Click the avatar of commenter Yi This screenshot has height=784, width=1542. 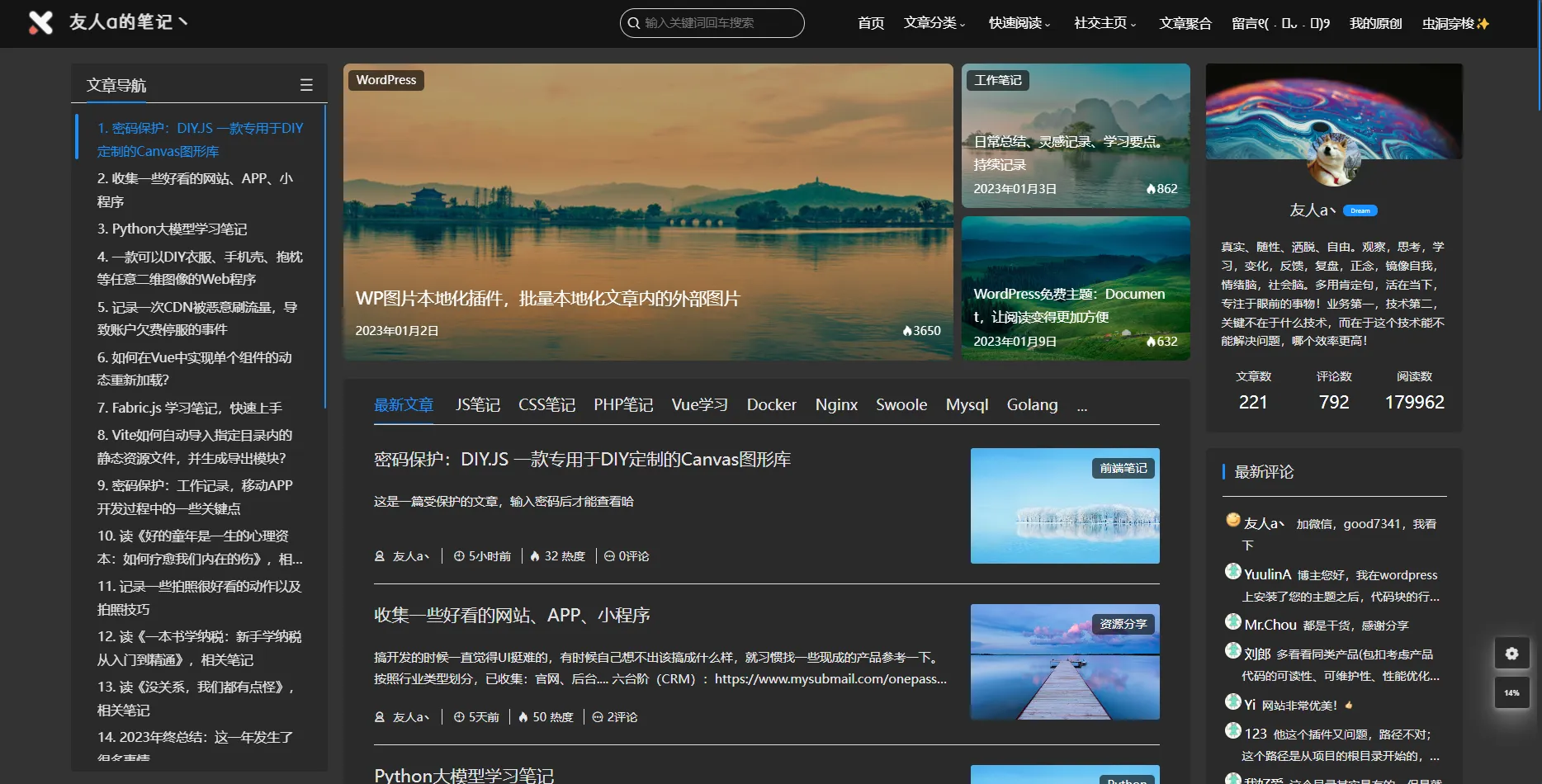pos(1233,701)
